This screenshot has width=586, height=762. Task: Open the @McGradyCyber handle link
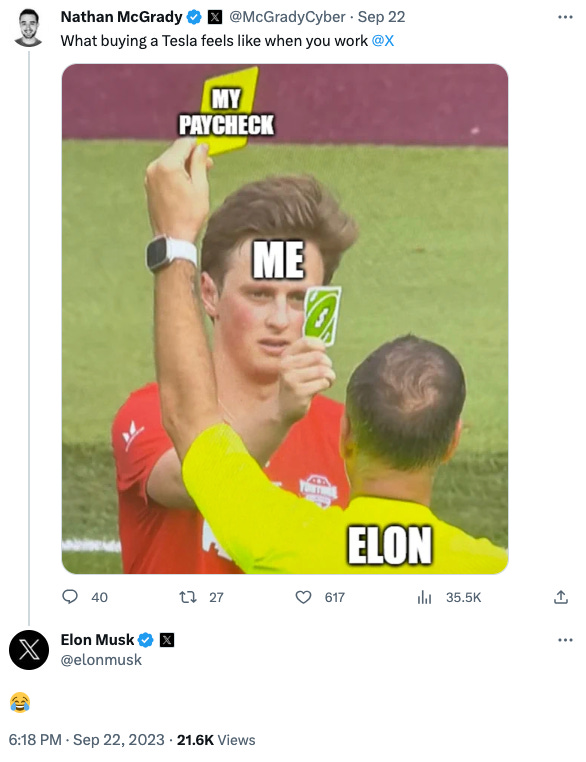287,17
